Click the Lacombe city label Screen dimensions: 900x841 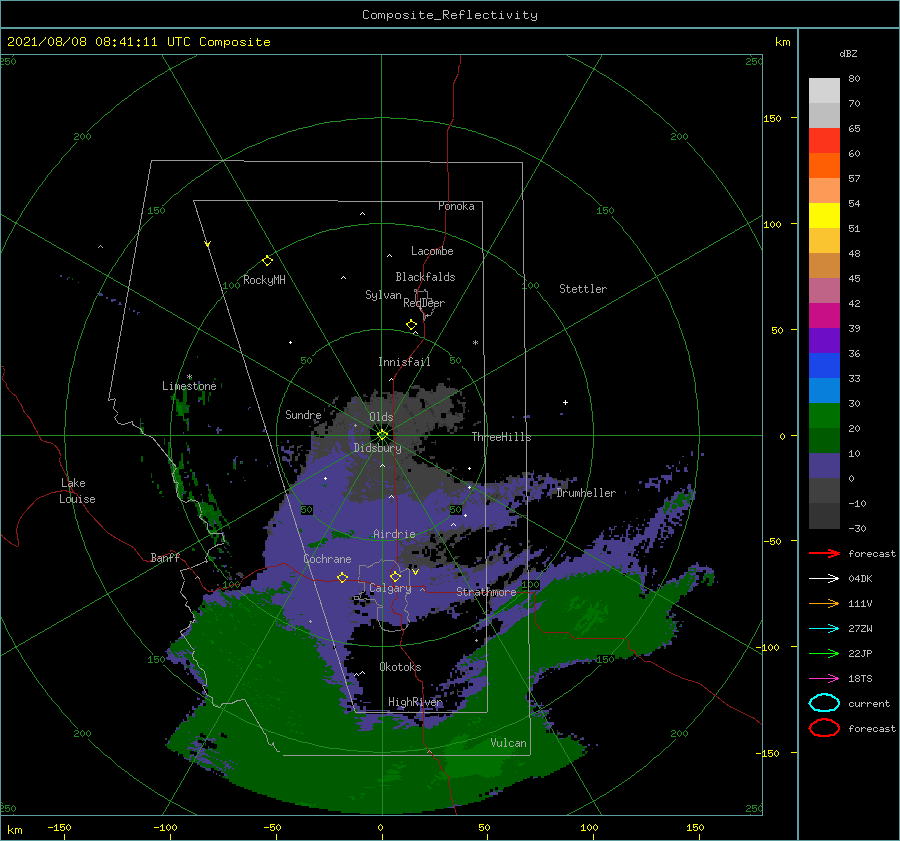pos(432,251)
